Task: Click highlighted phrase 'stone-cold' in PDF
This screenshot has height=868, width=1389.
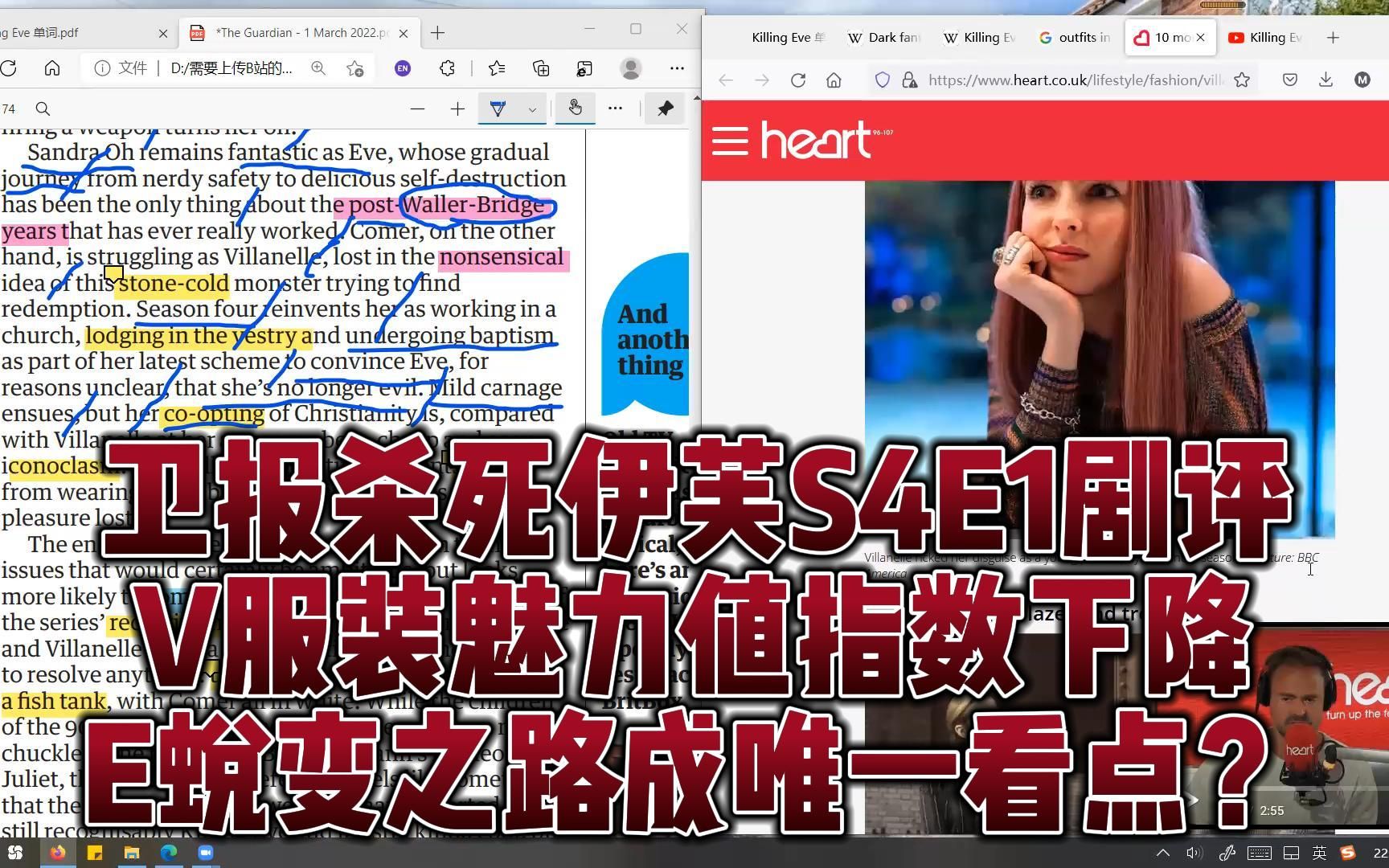Action: tap(174, 284)
